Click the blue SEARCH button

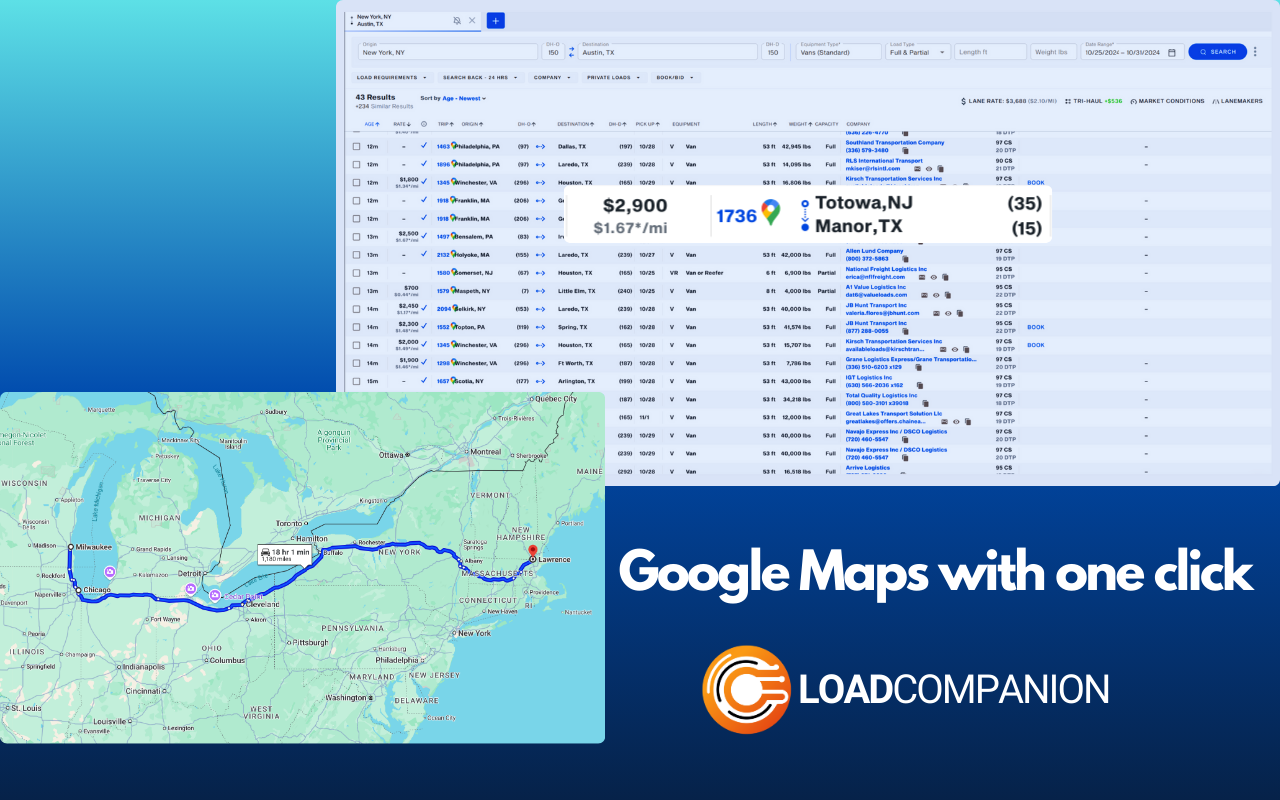(1217, 52)
